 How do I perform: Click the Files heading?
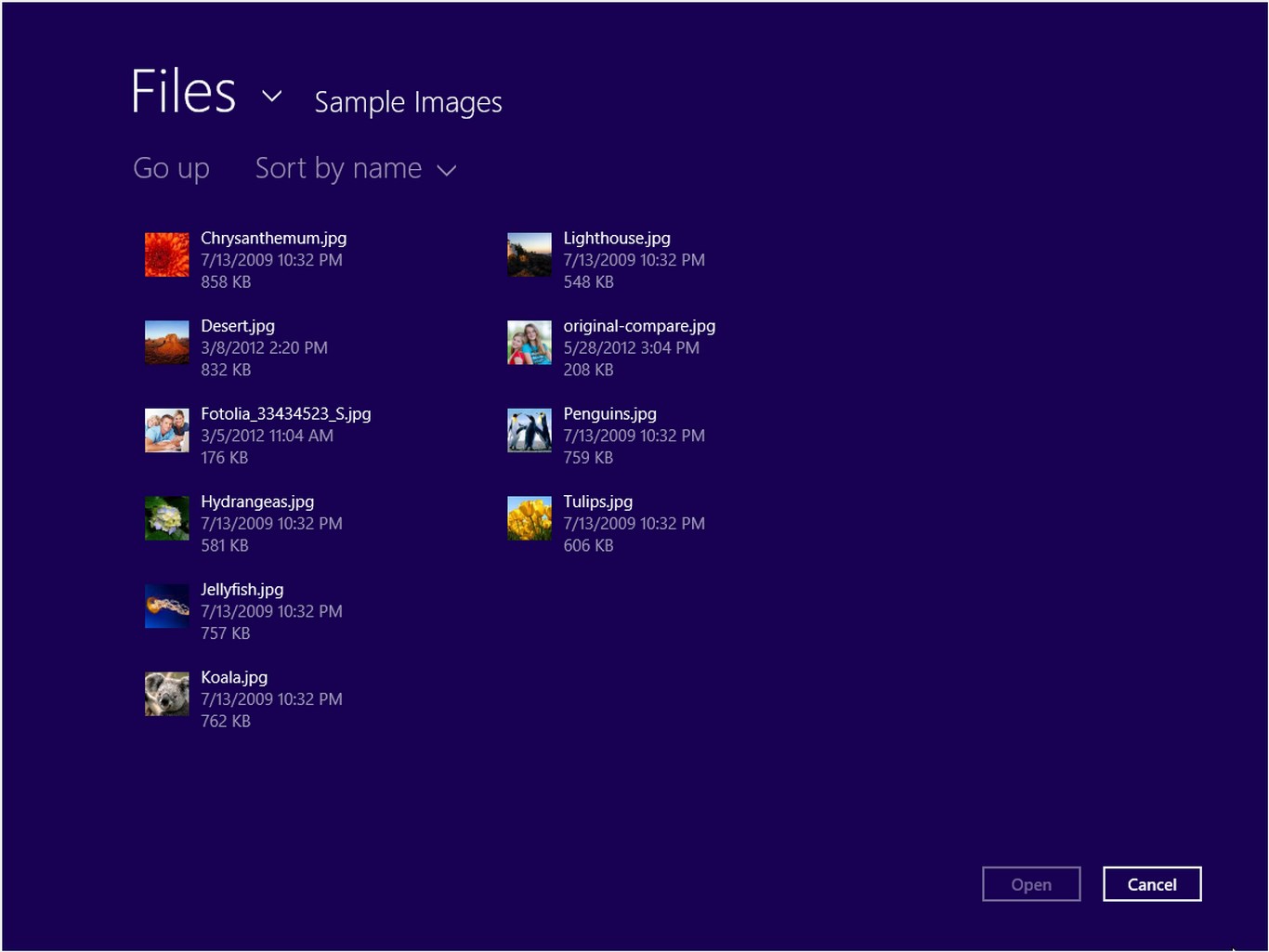(183, 90)
